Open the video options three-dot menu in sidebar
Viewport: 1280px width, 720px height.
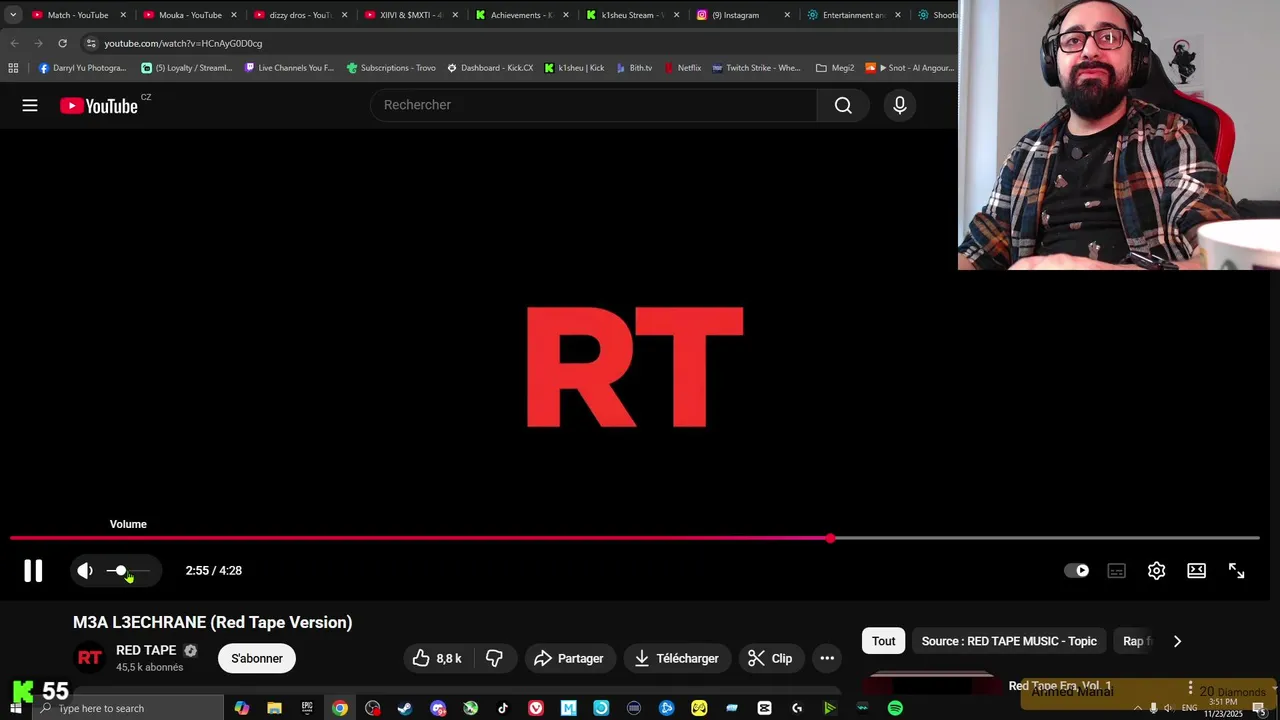click(x=1190, y=688)
